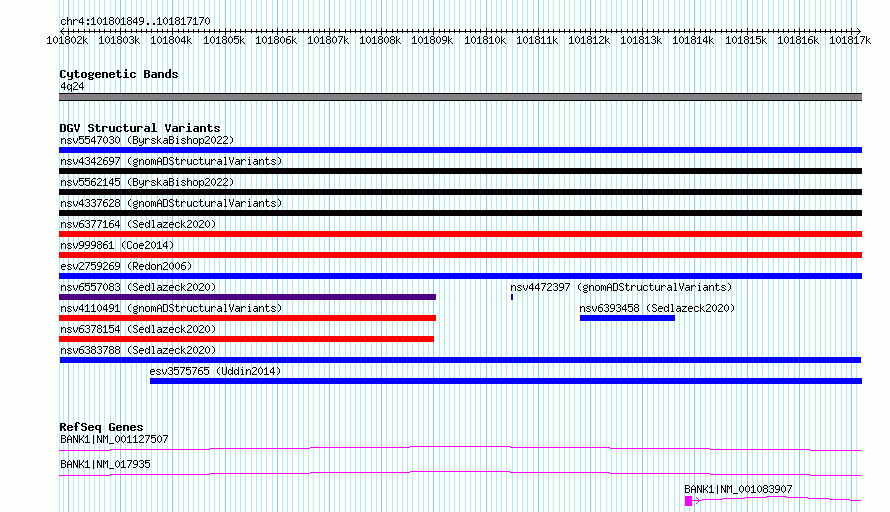Viewport: 890px width, 512px height.
Task: Open the DGV Structural Variants track heading
Action: [140, 128]
